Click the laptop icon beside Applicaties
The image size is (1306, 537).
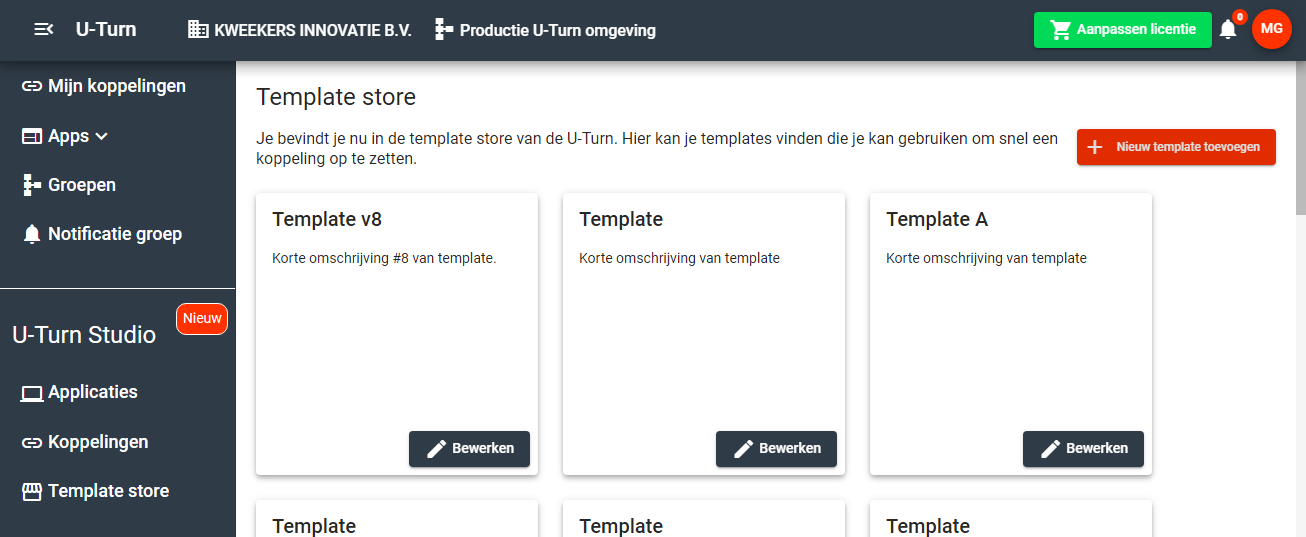click(32, 393)
